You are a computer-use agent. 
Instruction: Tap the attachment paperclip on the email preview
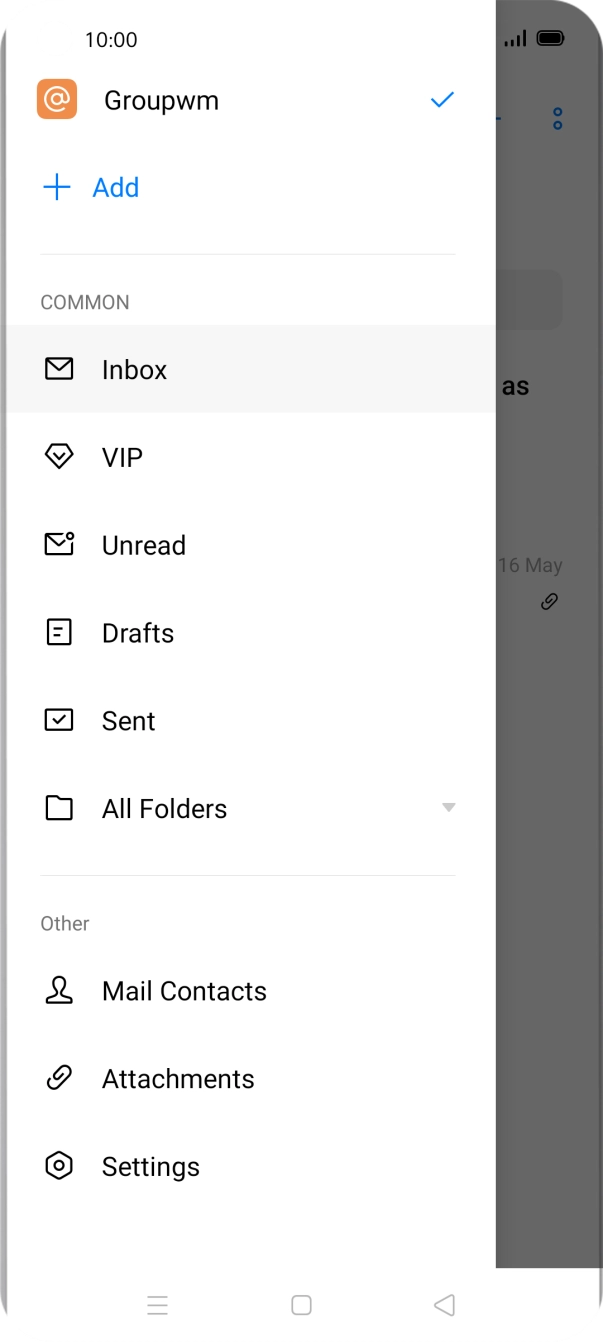tap(548, 601)
